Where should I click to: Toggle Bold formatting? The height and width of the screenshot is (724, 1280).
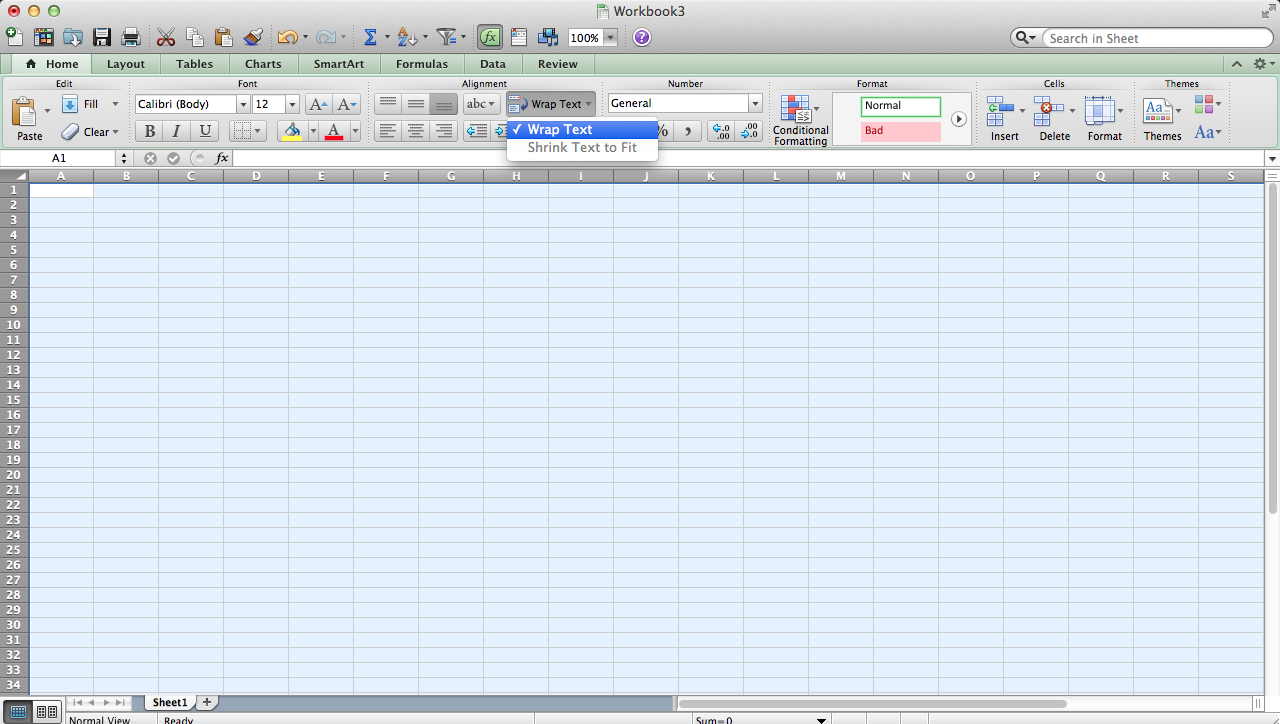click(x=149, y=131)
